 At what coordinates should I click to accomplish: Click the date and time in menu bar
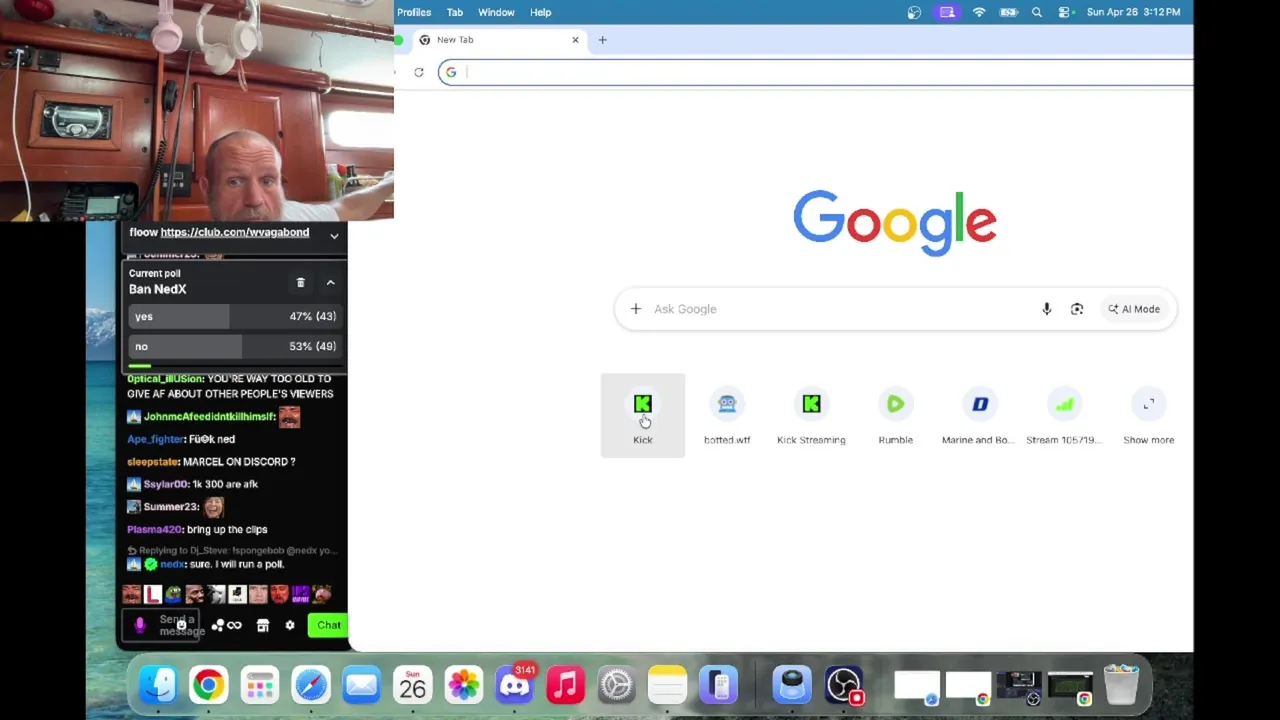pos(1133,12)
